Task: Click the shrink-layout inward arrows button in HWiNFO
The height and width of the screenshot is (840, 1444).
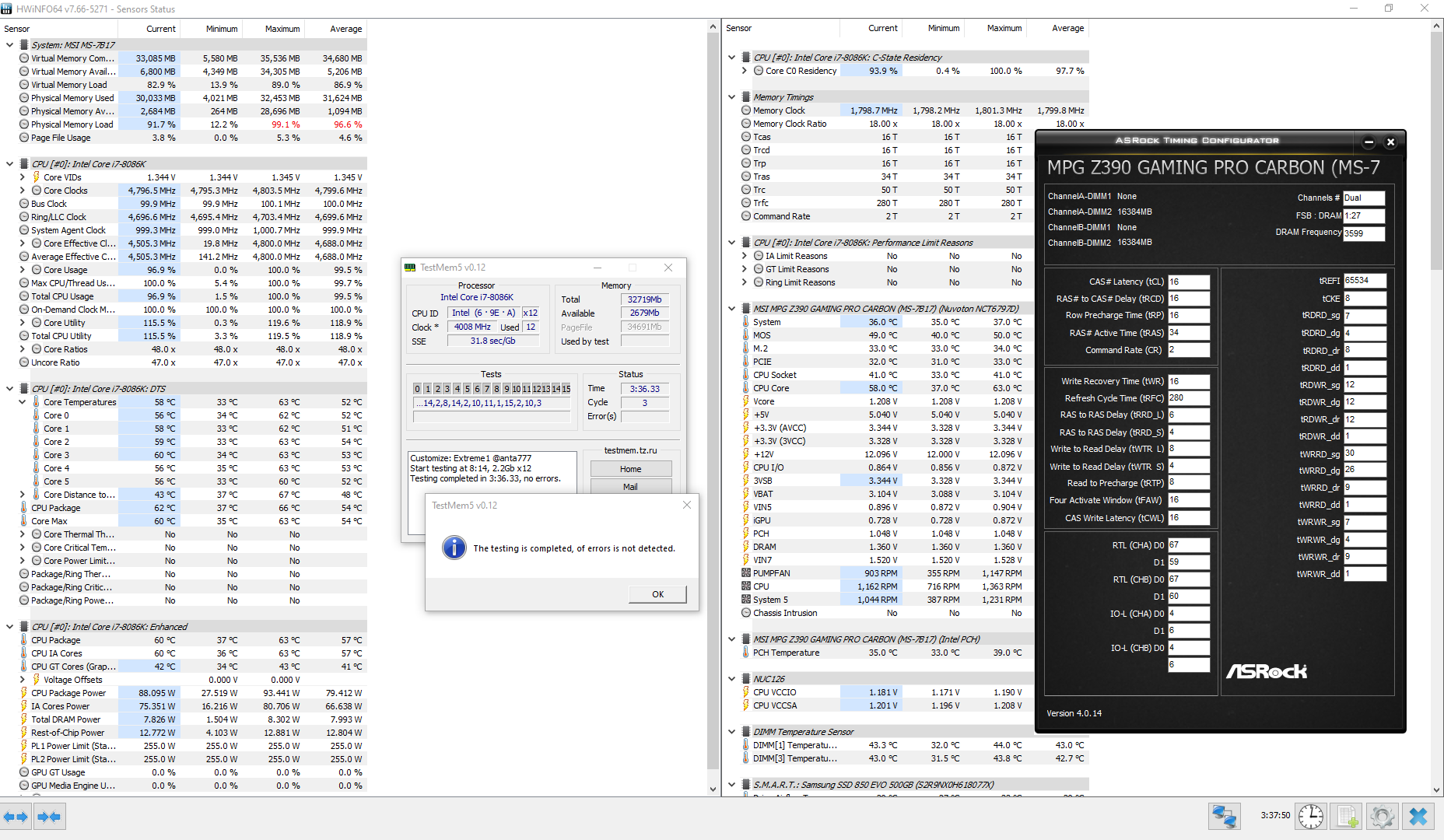Action: tap(49, 817)
